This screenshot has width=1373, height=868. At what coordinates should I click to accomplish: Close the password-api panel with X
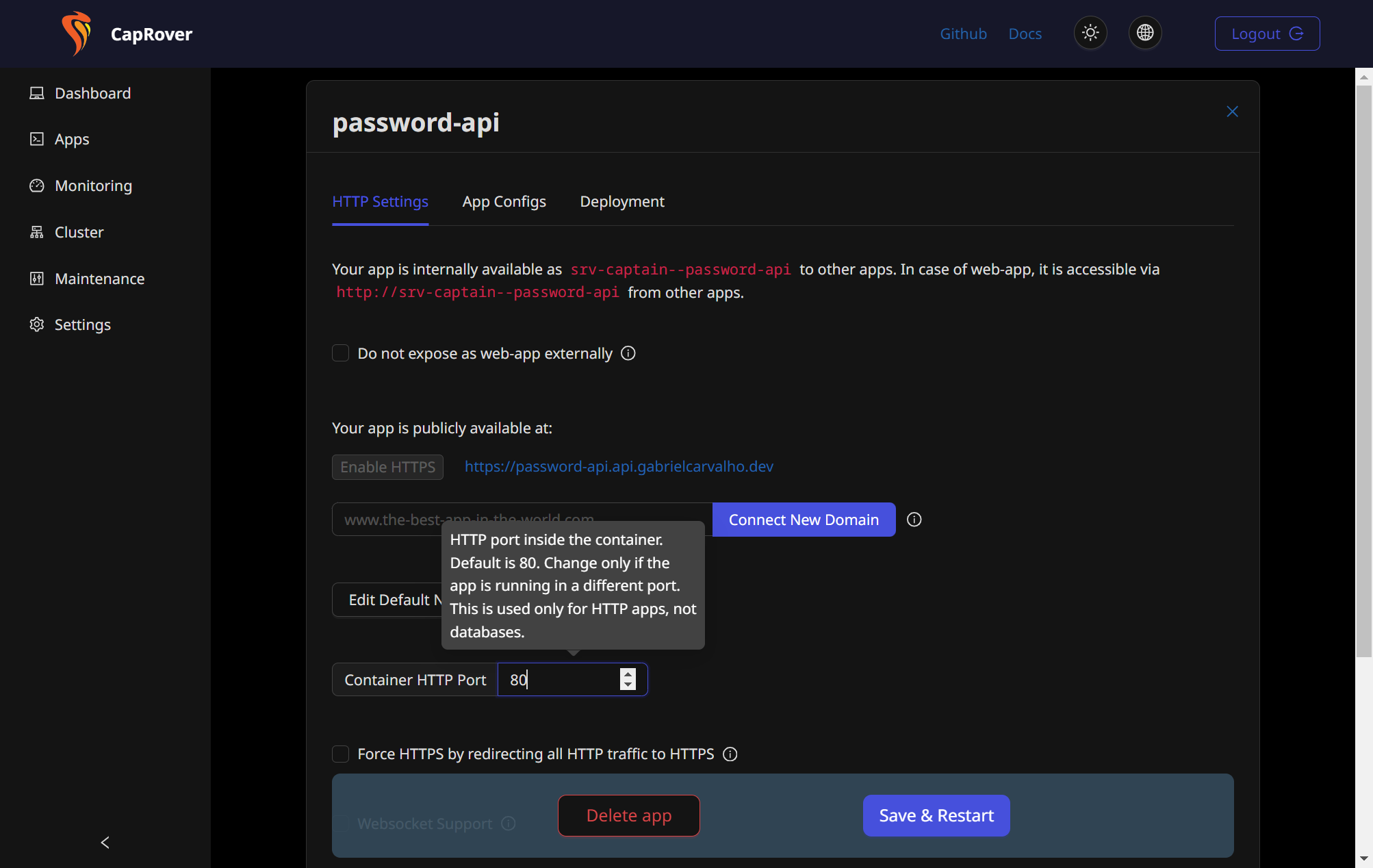point(1232,112)
